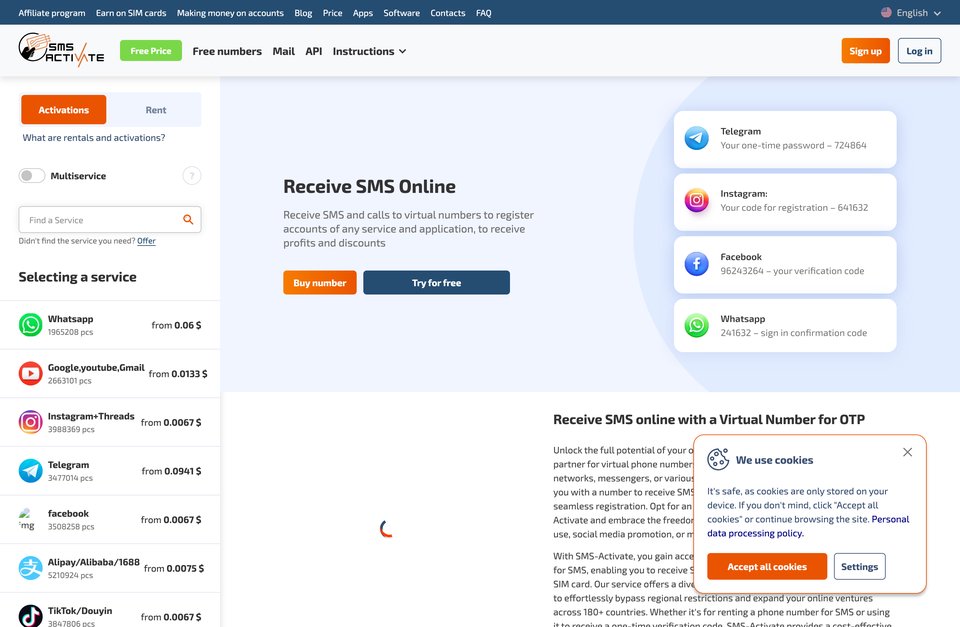
Task: Click the Sign up button
Action: pyautogui.click(x=865, y=51)
